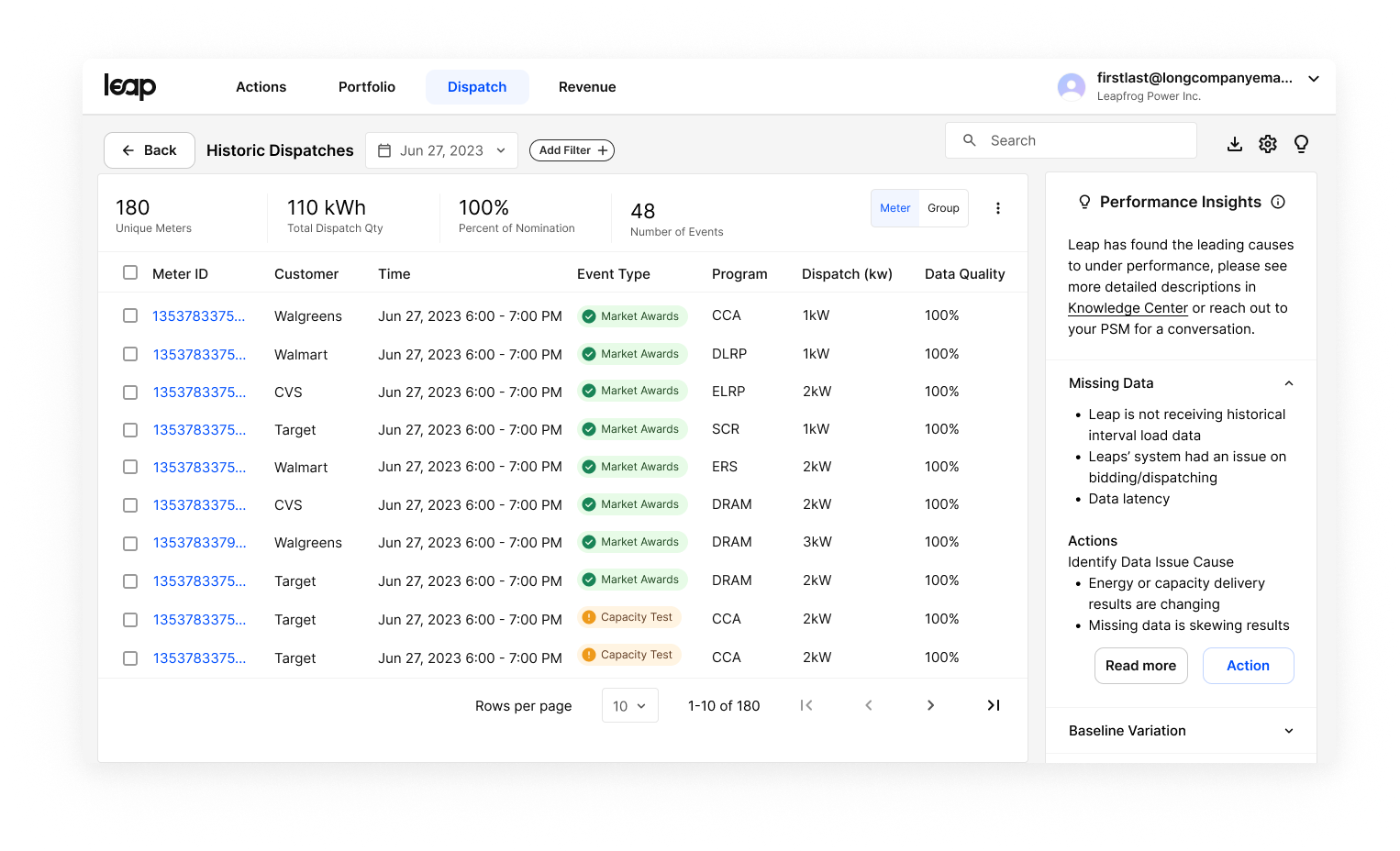Click the user avatar icon
The image size is (1400, 851).
click(1072, 87)
